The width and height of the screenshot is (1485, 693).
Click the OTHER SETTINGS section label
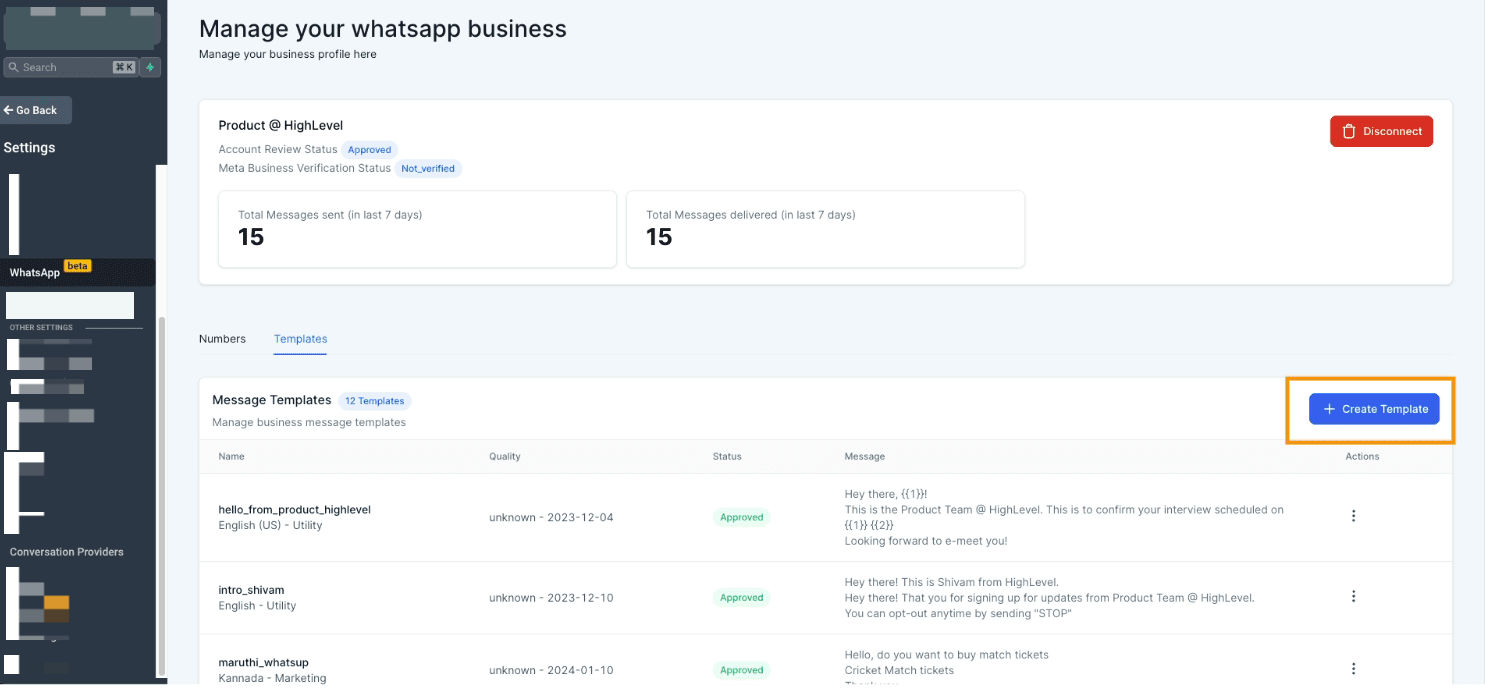pyautogui.click(x=41, y=327)
